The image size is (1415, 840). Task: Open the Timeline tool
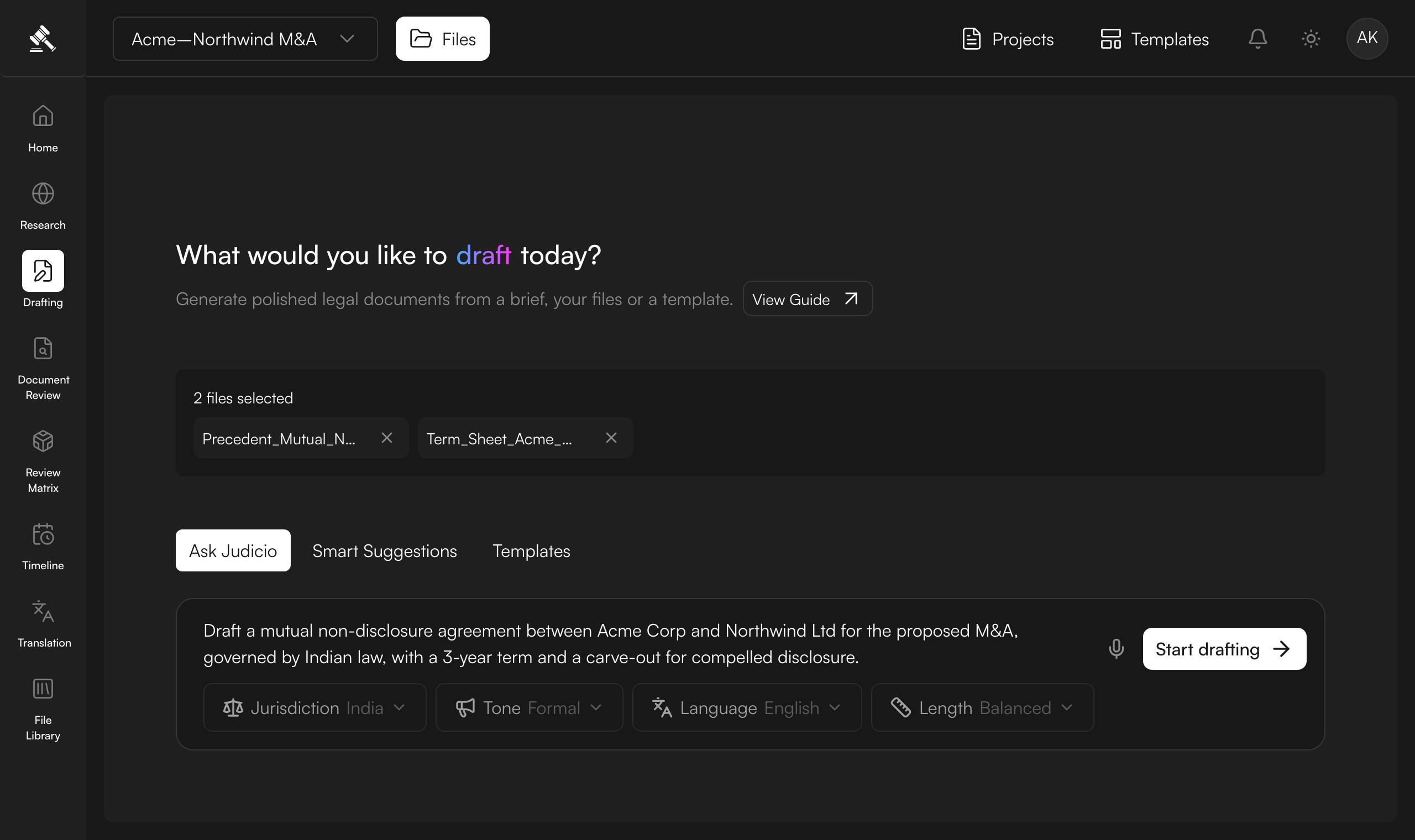43,546
